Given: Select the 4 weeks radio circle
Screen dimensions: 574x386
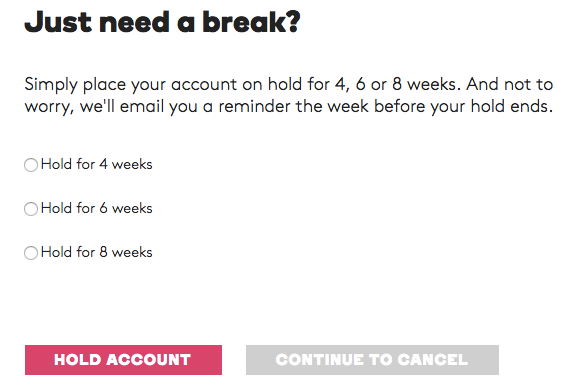Looking at the screenshot, I should tap(31, 165).
